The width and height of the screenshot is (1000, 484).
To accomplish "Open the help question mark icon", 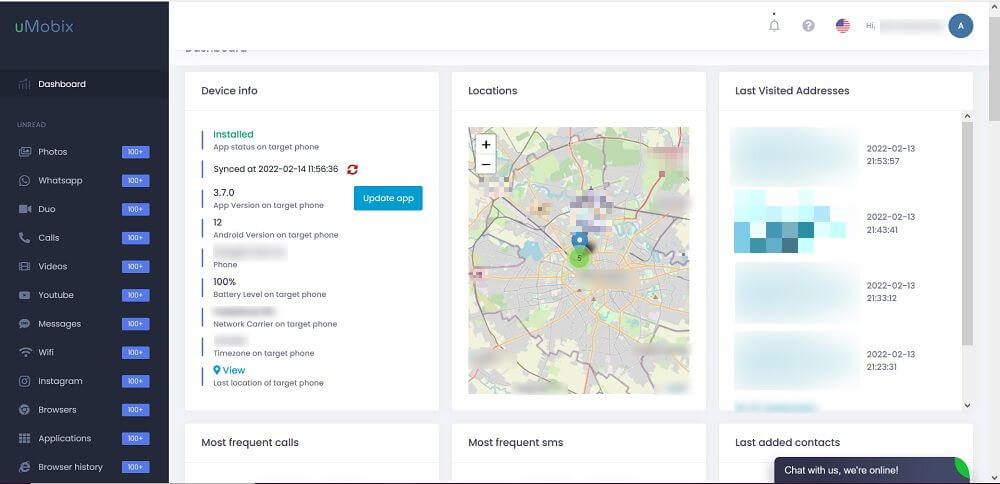I will coord(808,26).
